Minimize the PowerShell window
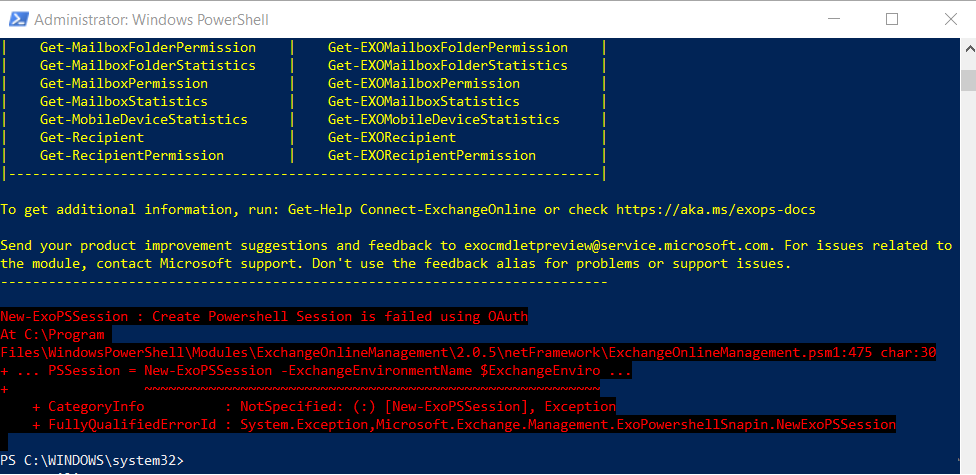The width and height of the screenshot is (976, 475). point(835,19)
